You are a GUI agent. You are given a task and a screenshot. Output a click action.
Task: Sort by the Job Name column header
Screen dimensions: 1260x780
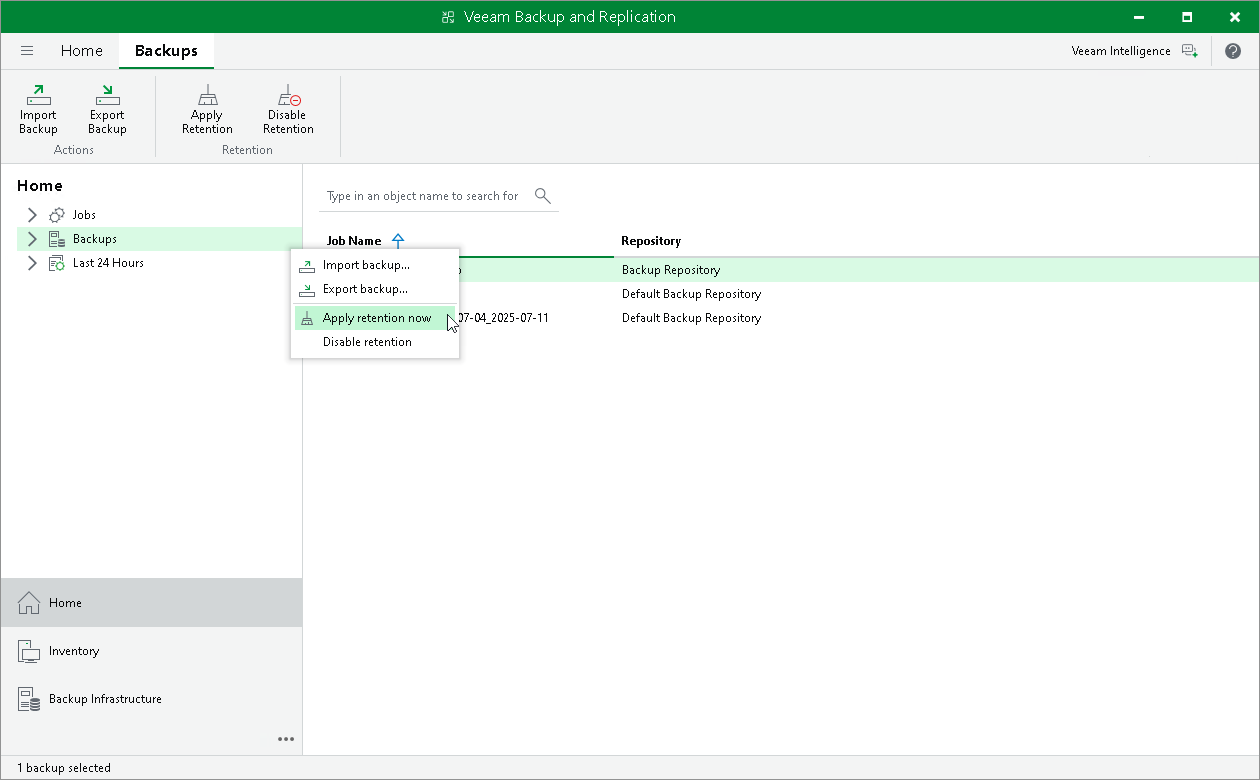tap(354, 241)
